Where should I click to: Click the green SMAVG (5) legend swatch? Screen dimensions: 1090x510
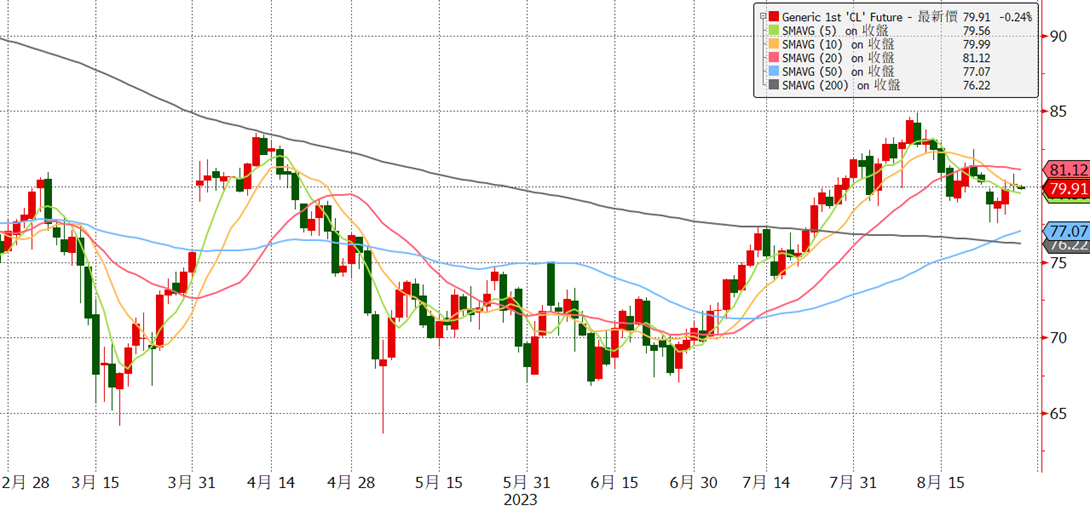pos(772,31)
